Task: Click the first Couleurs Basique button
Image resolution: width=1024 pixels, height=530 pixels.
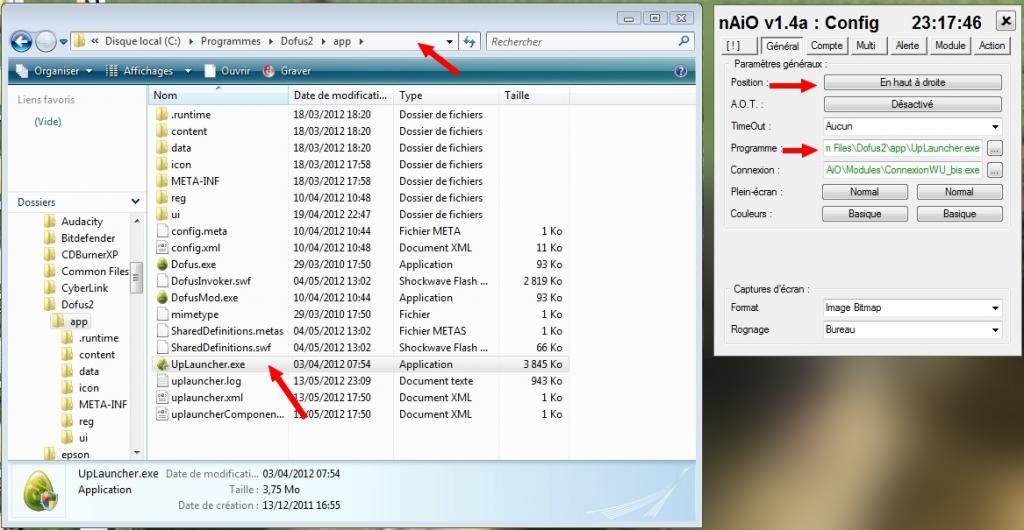Action: tap(865, 214)
